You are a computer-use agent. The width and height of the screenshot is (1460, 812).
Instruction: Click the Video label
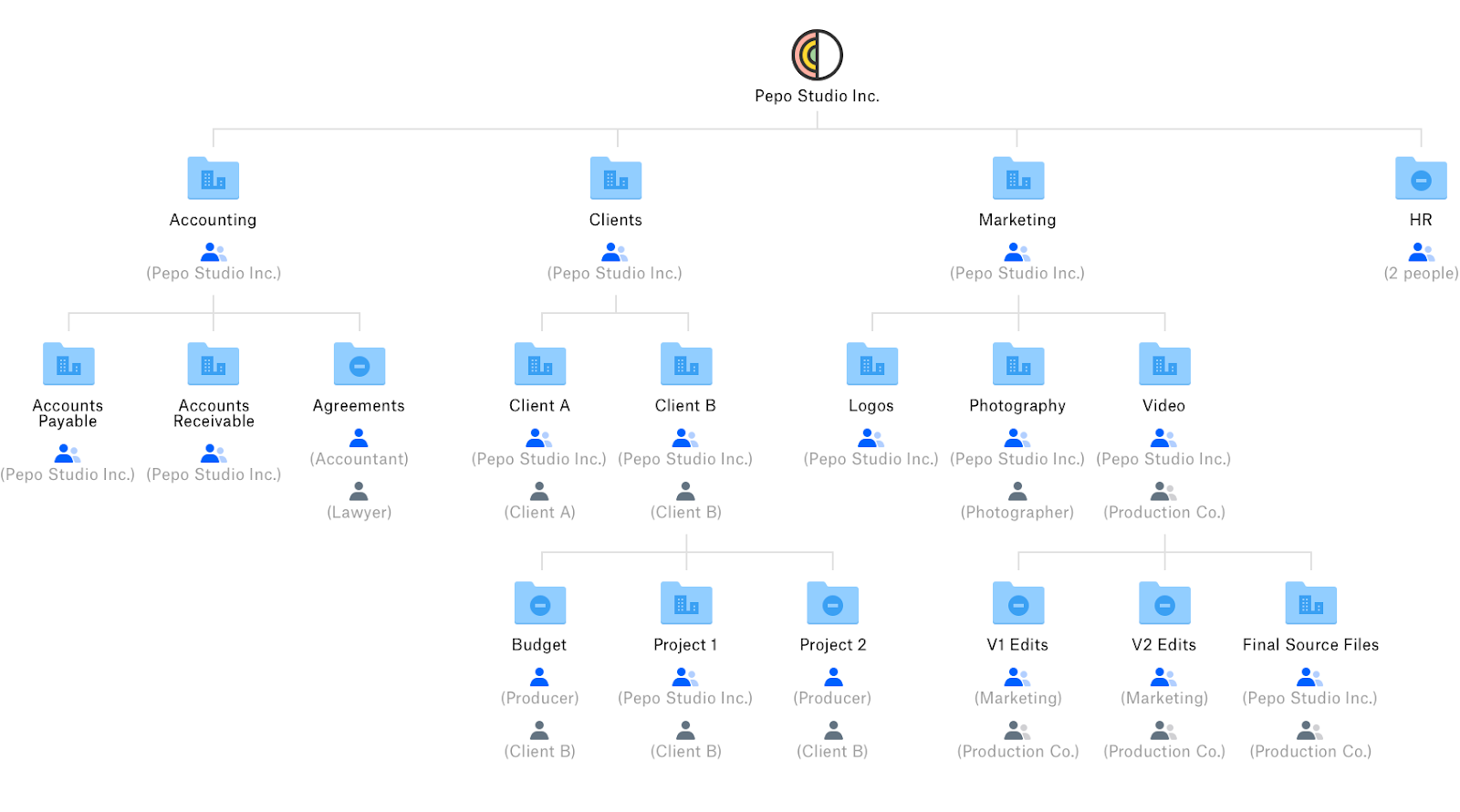[1163, 406]
